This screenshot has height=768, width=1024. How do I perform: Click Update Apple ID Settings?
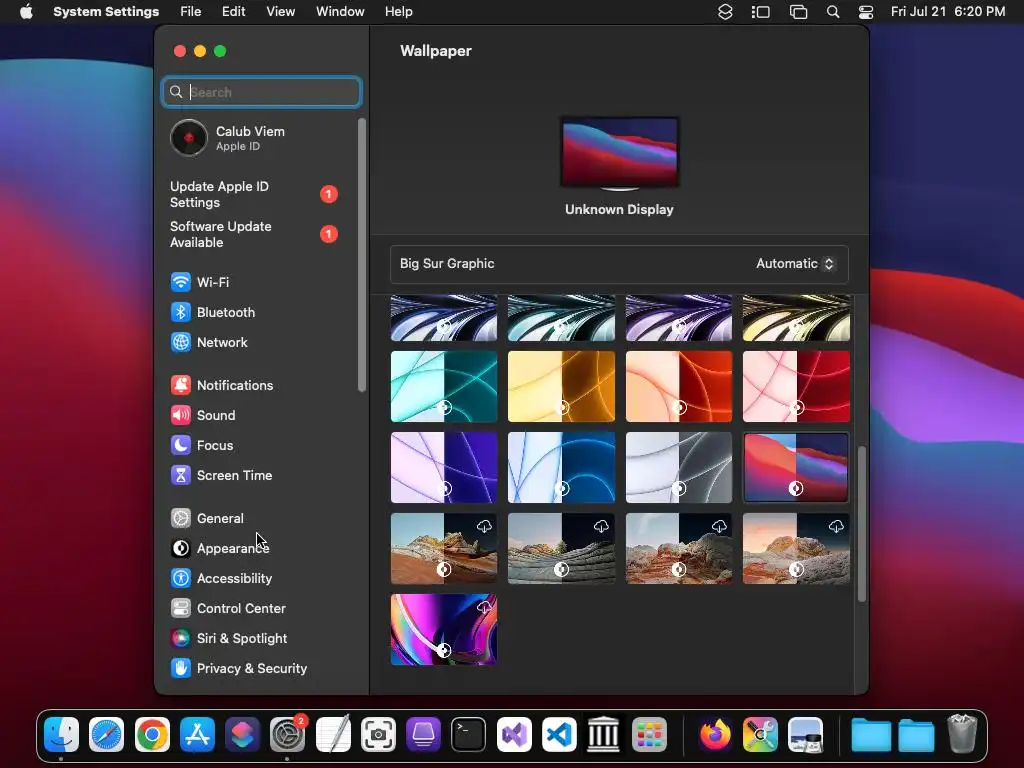(255, 195)
